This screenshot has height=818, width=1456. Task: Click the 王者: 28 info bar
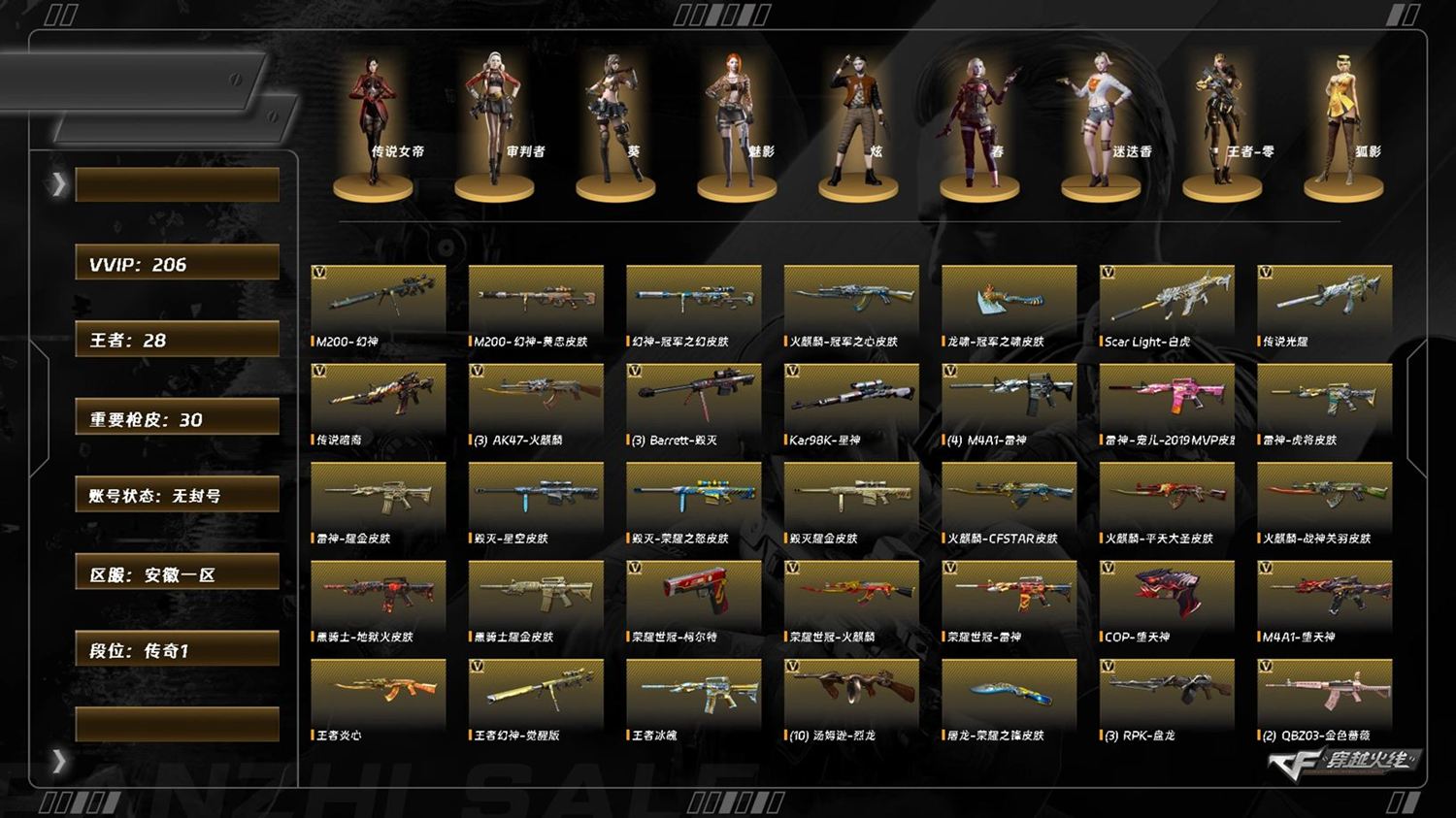pos(178,340)
